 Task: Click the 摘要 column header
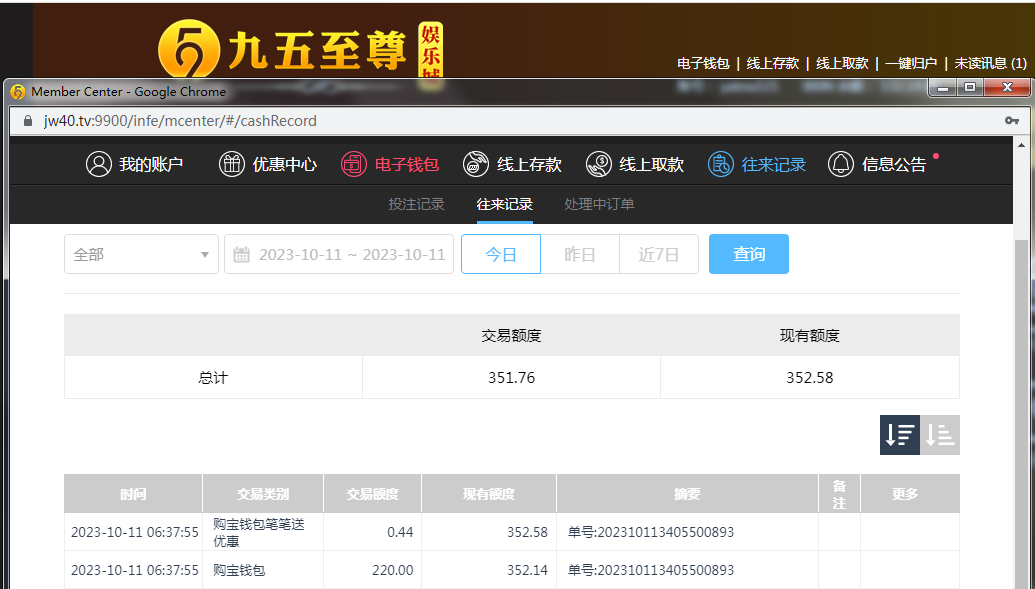[687, 494]
